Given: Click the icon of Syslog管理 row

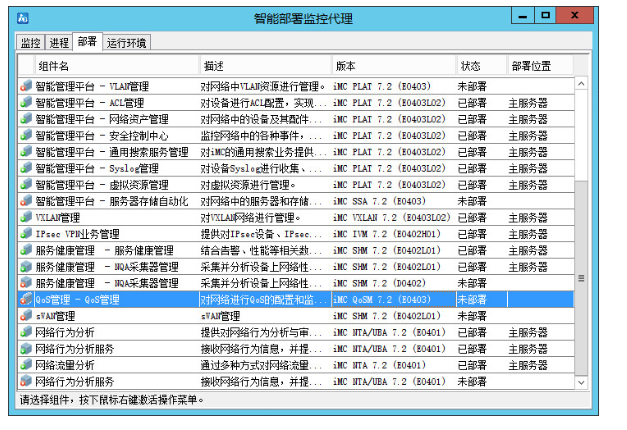Looking at the screenshot, I should pos(26,168).
